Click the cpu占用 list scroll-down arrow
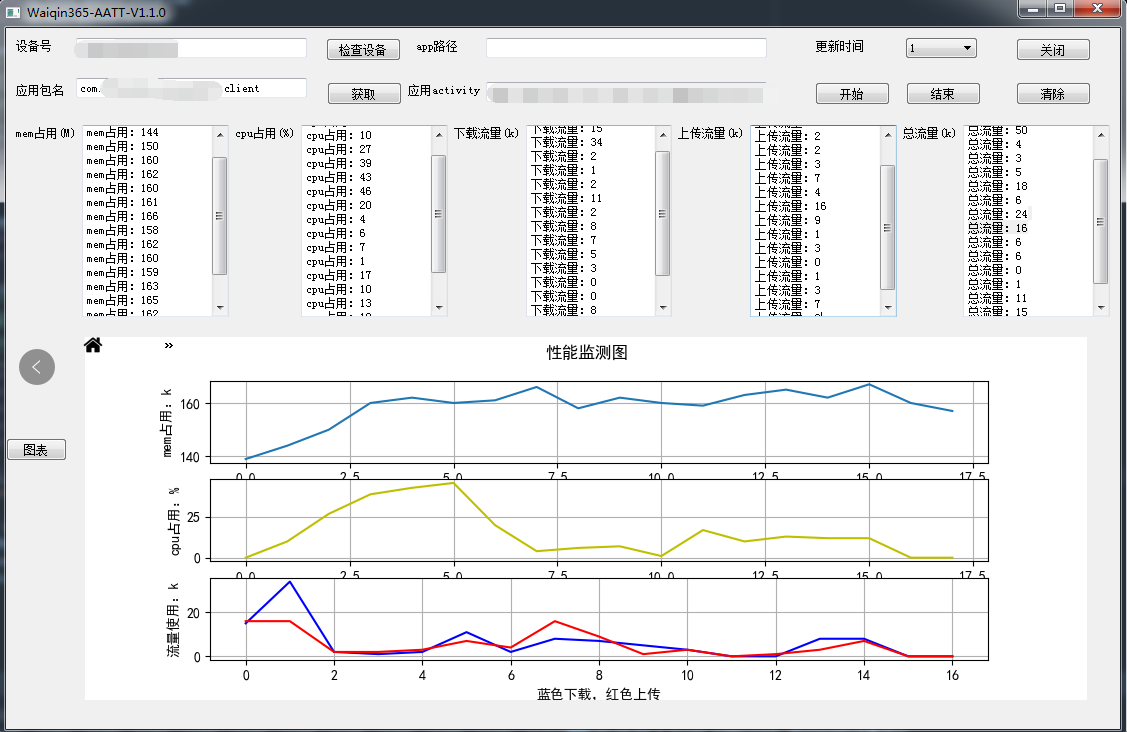Image resolution: width=1127 pixels, height=732 pixels. tap(438, 307)
